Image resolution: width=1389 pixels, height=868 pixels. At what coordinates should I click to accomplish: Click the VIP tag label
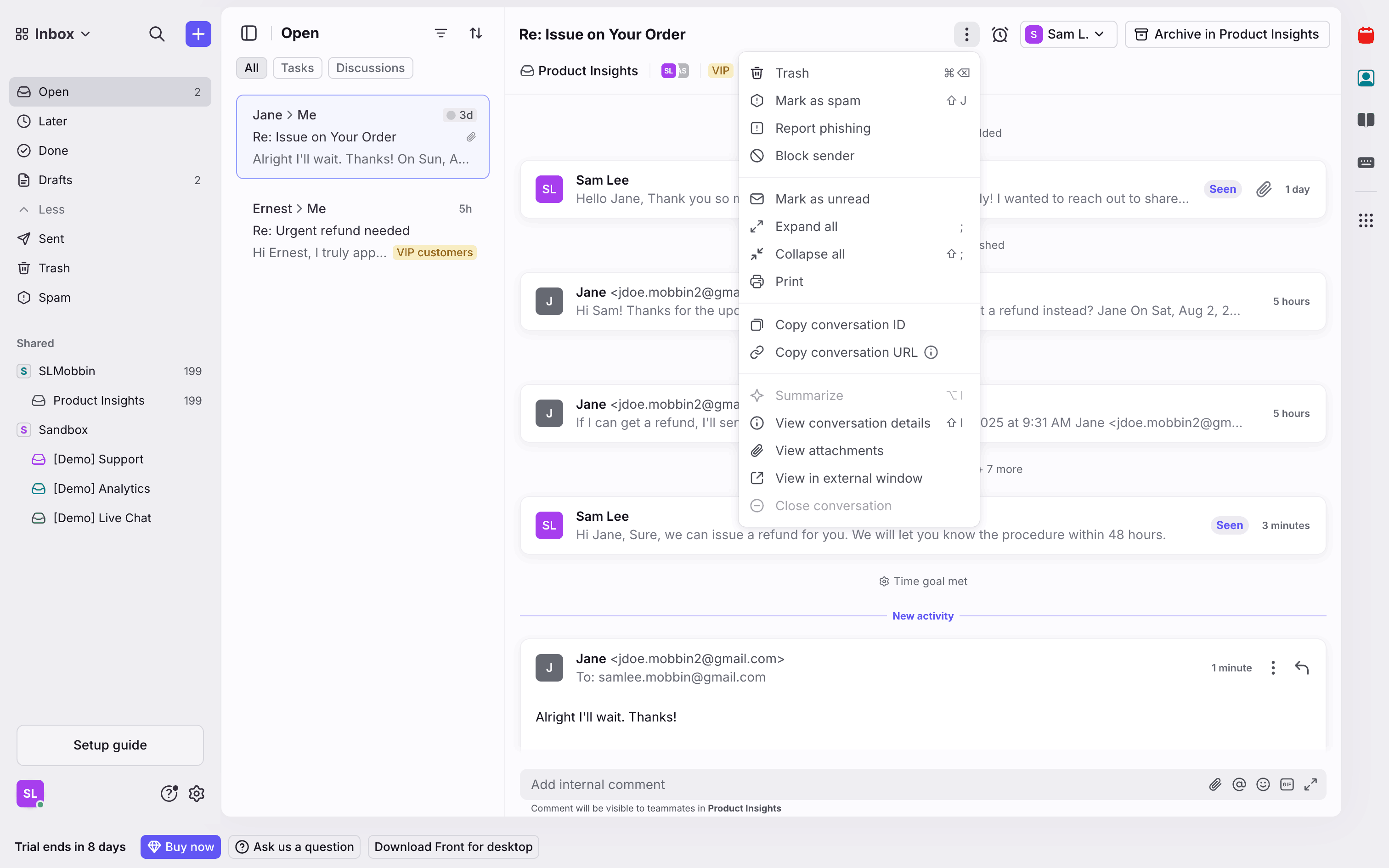pyautogui.click(x=720, y=71)
